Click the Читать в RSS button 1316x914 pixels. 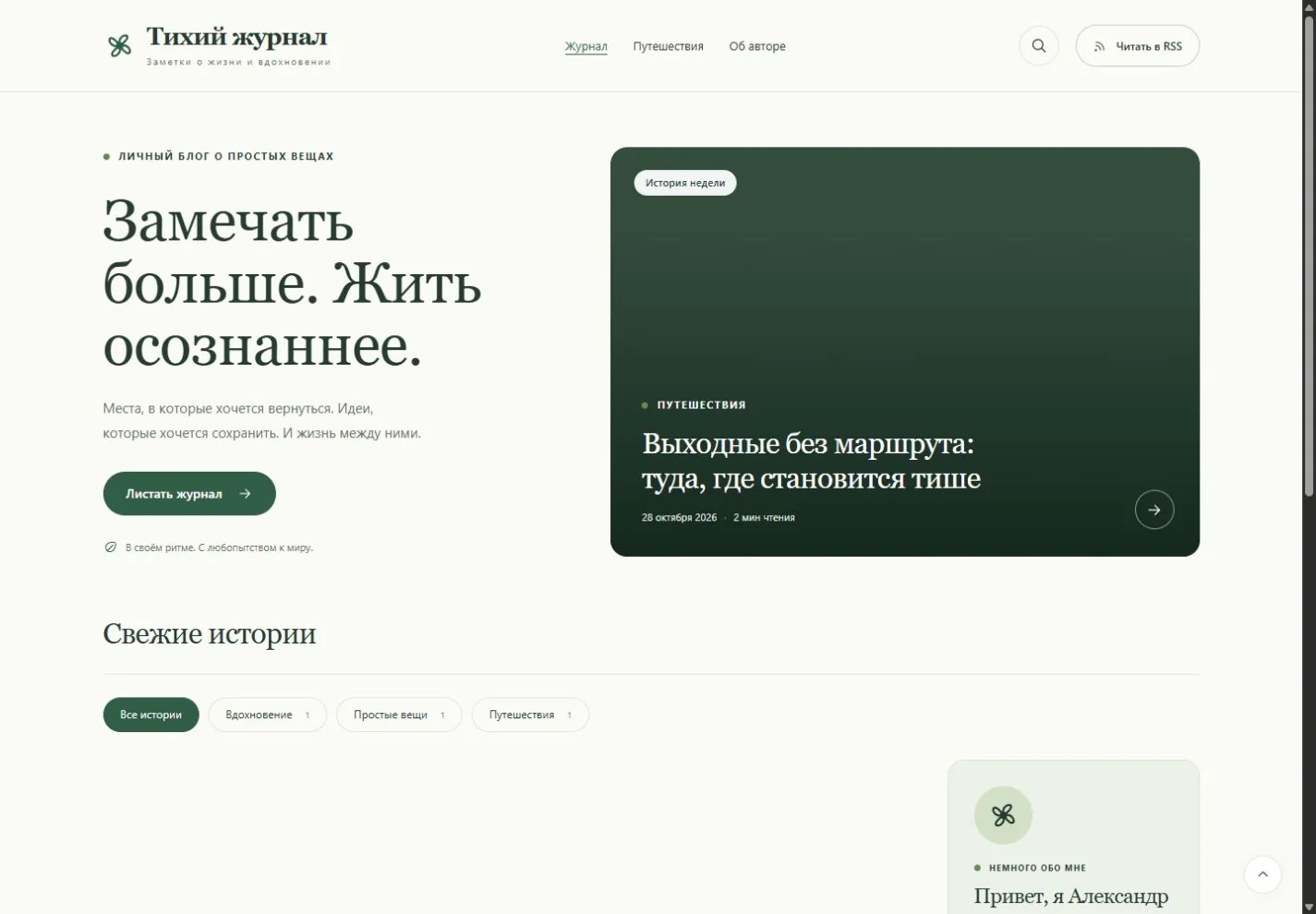pyautogui.click(x=1138, y=46)
